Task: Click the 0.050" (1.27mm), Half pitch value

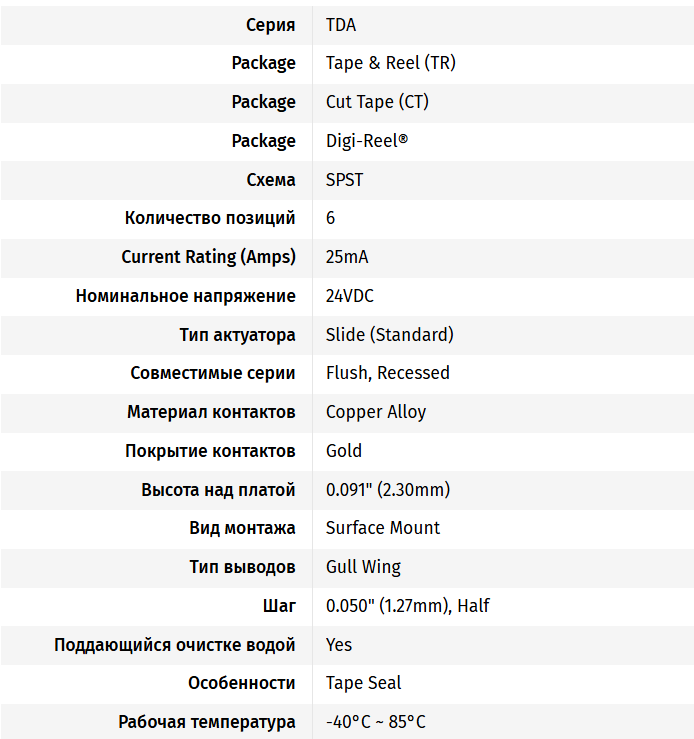Action: click(x=408, y=606)
